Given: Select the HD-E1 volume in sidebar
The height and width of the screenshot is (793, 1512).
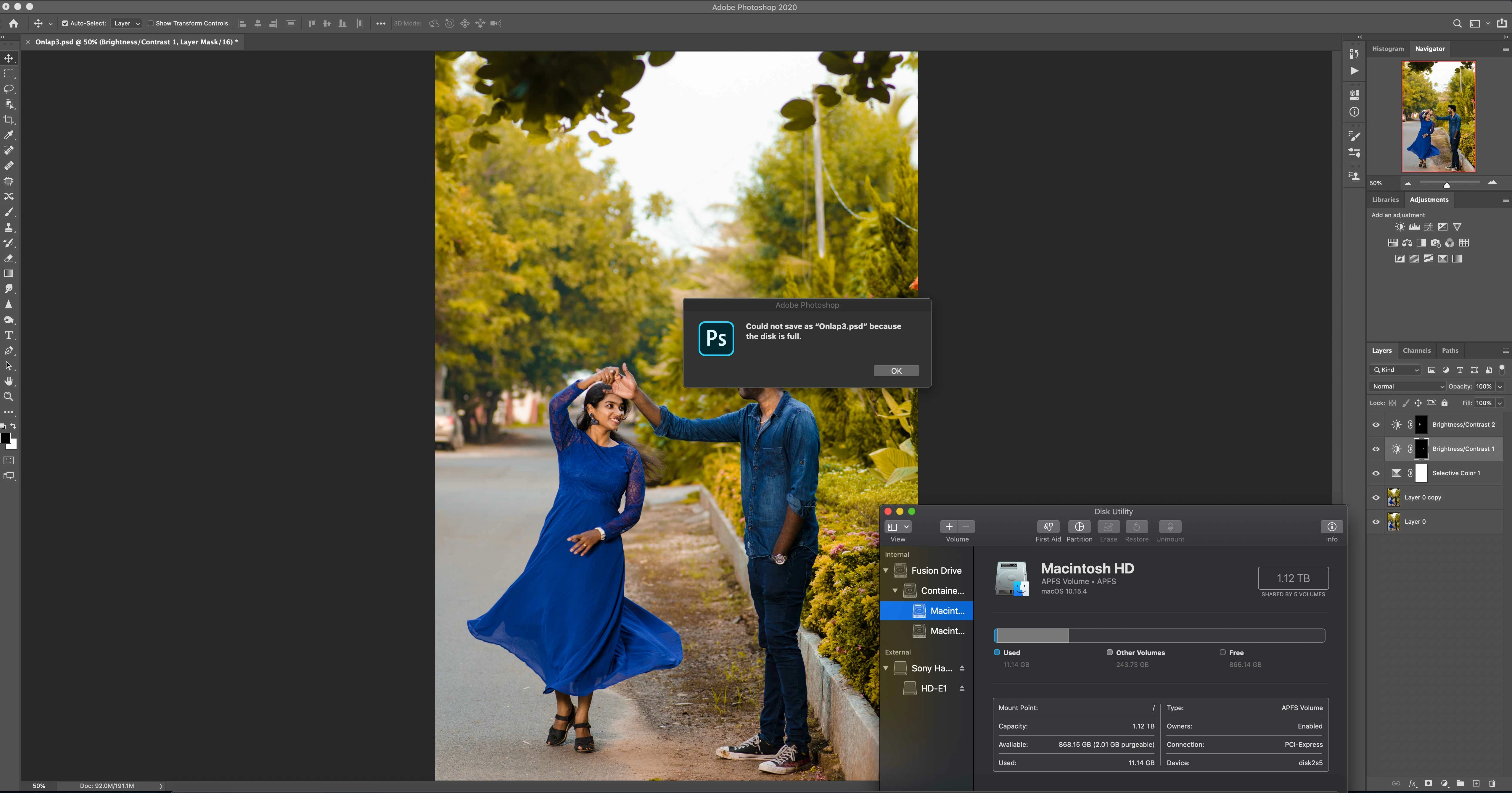Looking at the screenshot, I should click(933, 689).
